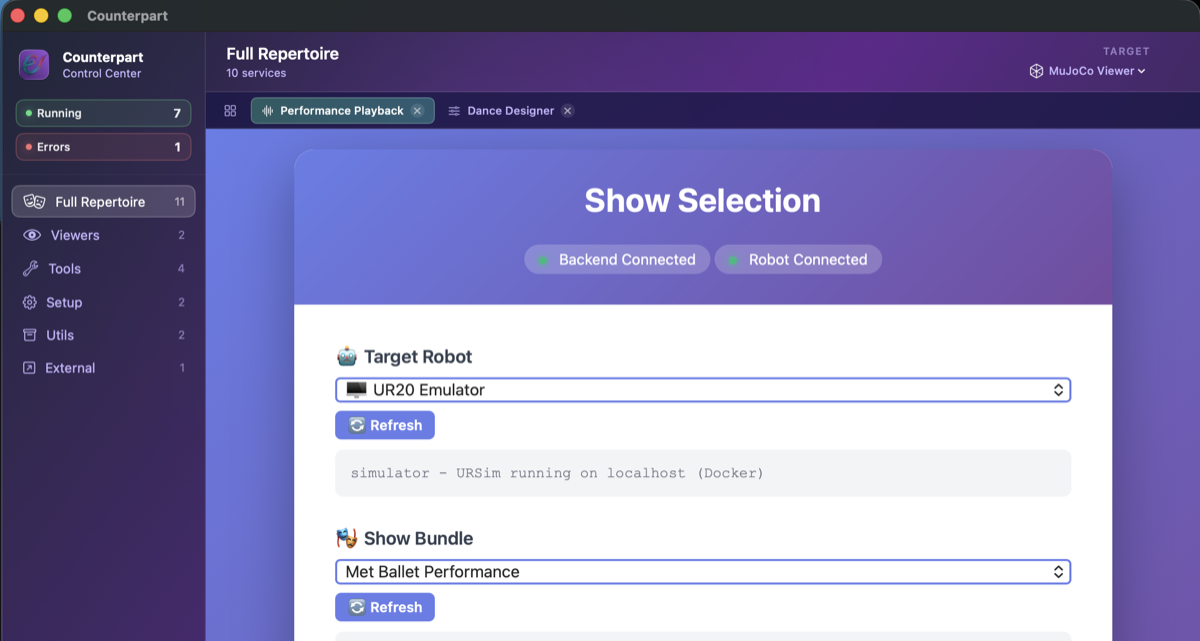1200x641 pixels.
Task: Expand the MuJoCo Viewer target selector
Action: click(x=1087, y=71)
